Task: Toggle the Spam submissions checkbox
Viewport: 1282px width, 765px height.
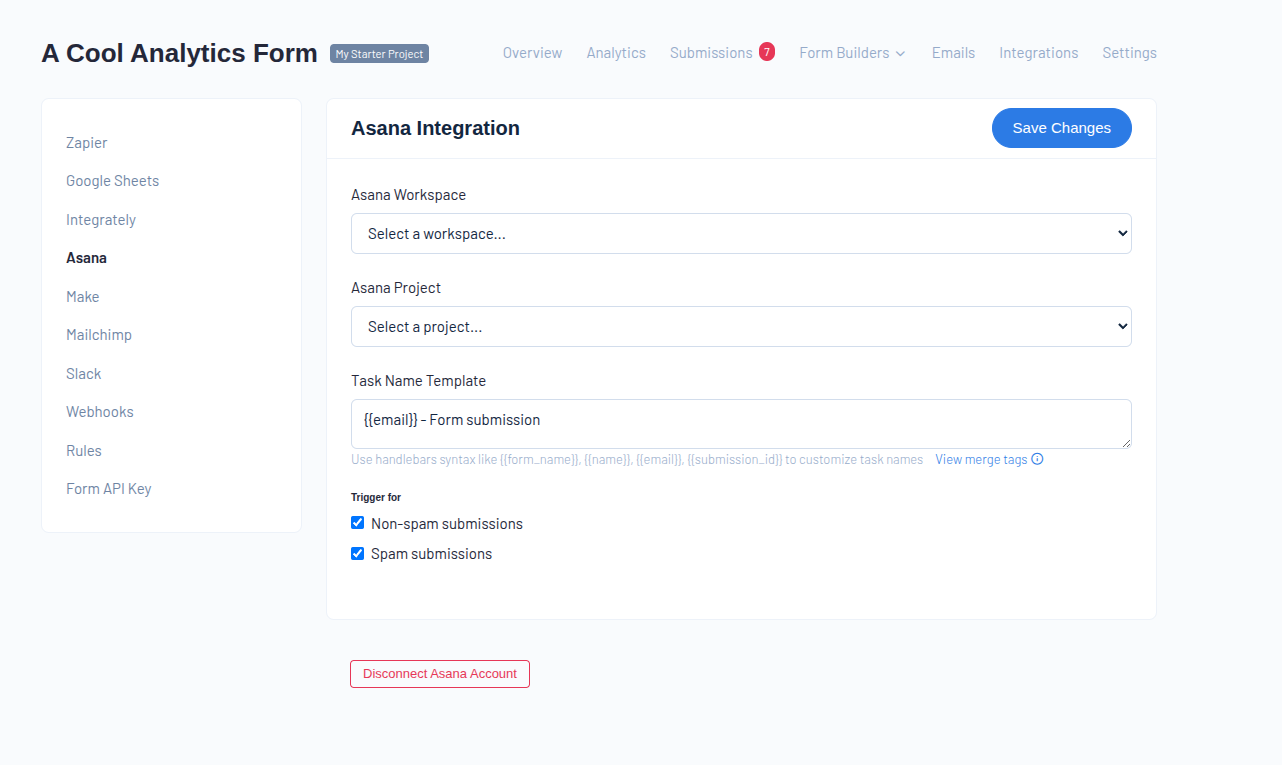Action: coord(357,553)
